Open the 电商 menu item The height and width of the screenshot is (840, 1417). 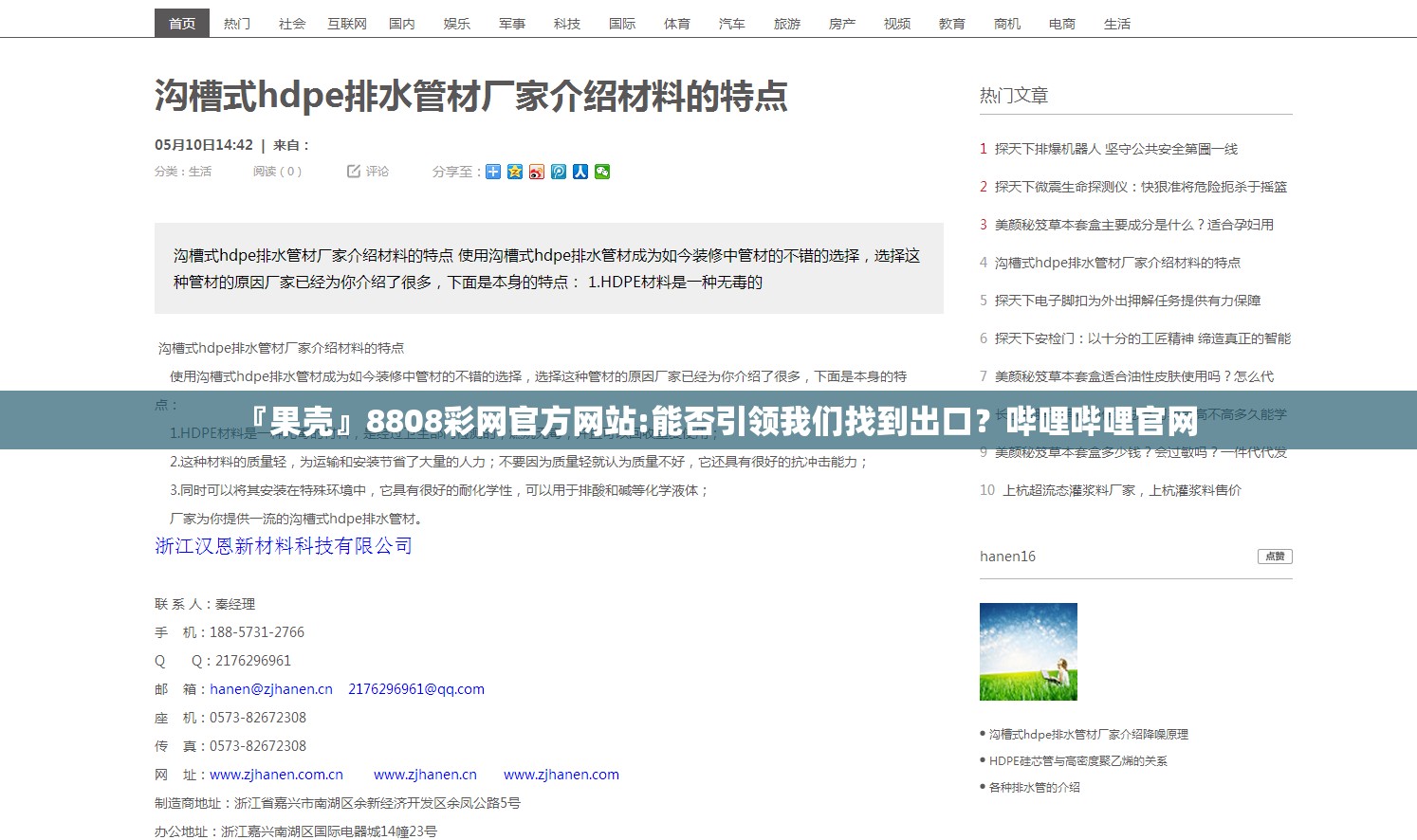click(x=1062, y=23)
